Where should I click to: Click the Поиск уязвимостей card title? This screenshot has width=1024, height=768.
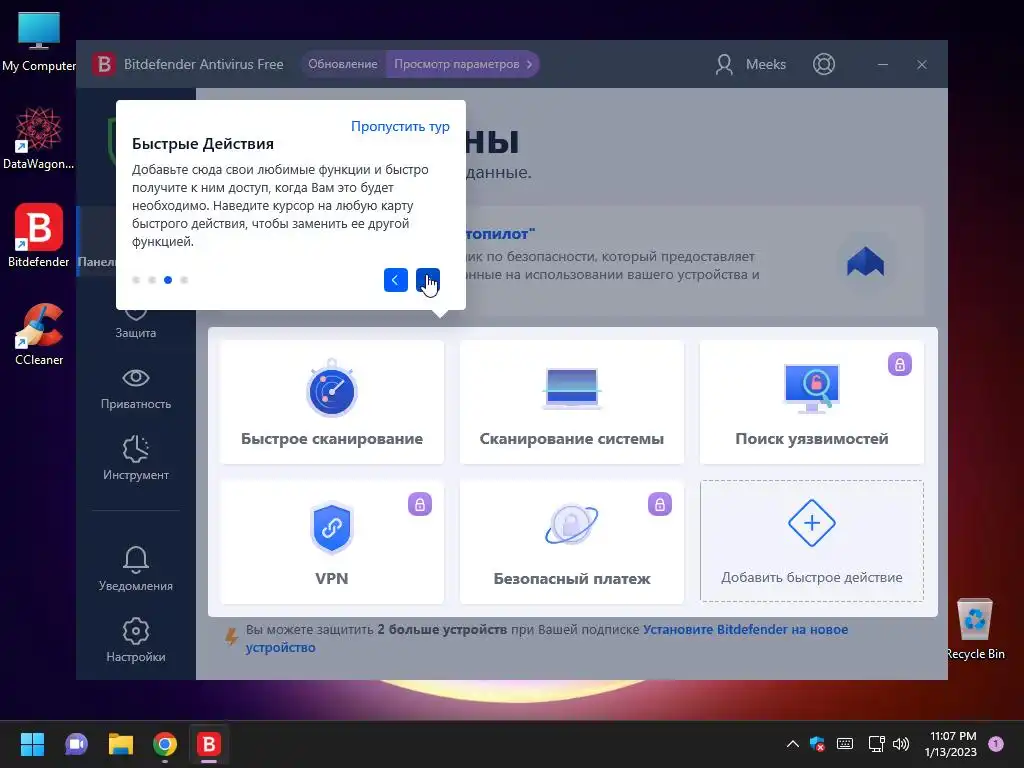tap(812, 439)
